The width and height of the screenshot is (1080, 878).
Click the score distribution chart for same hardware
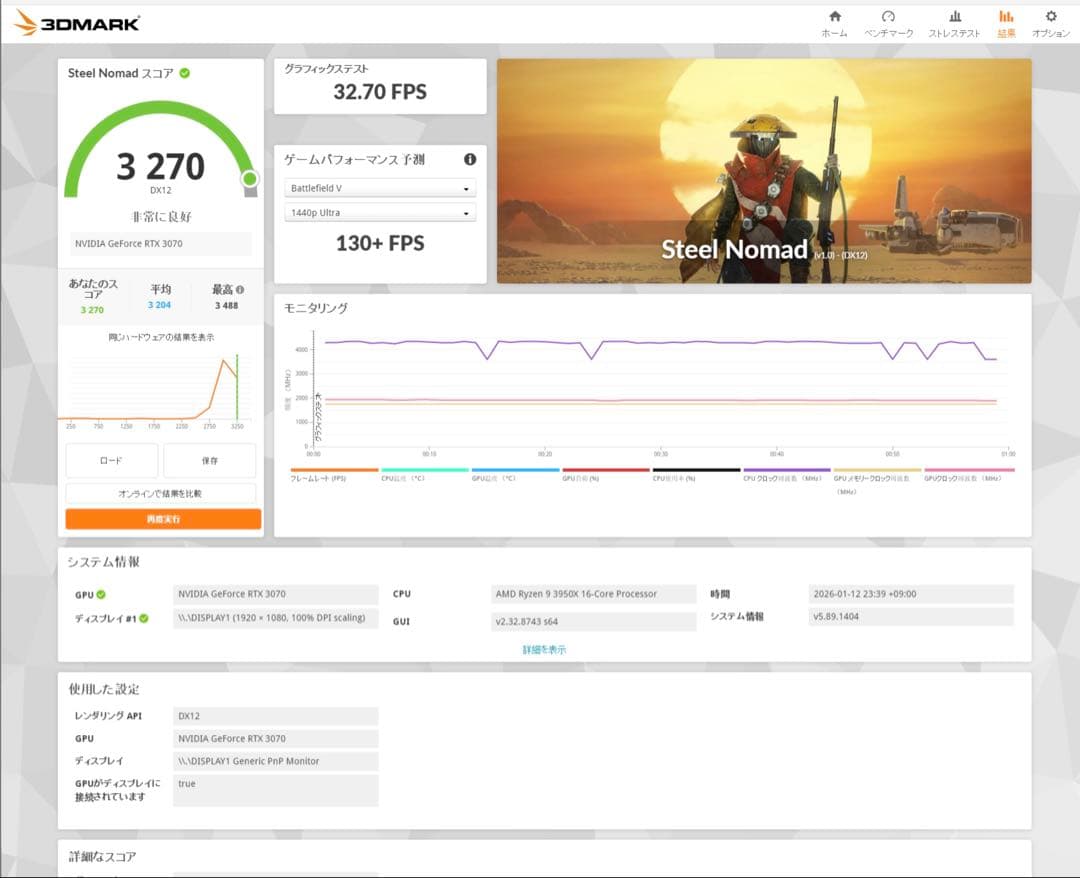(156, 389)
